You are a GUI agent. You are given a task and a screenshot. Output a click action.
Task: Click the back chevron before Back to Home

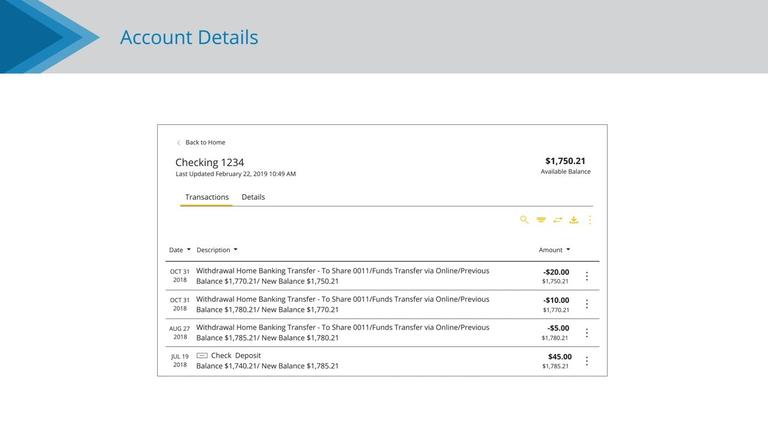click(x=179, y=143)
